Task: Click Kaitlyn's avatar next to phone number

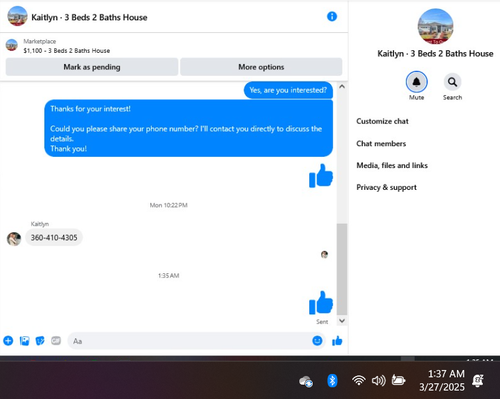Action: (14, 239)
